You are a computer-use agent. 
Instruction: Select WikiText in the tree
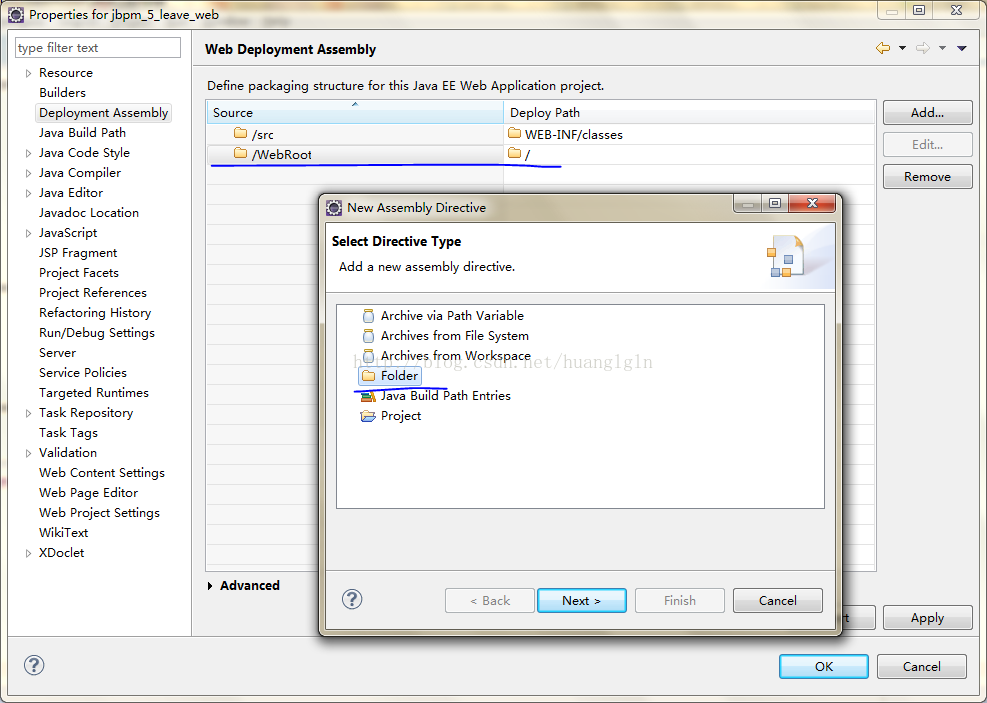point(64,533)
